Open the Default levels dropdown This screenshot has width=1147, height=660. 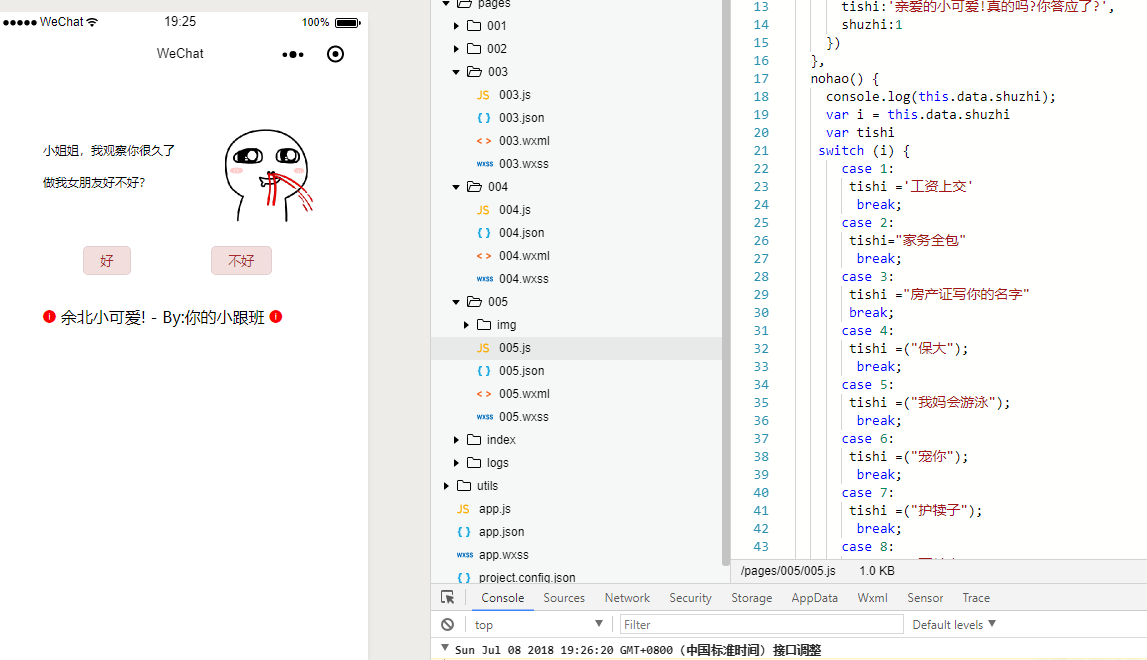coord(954,624)
